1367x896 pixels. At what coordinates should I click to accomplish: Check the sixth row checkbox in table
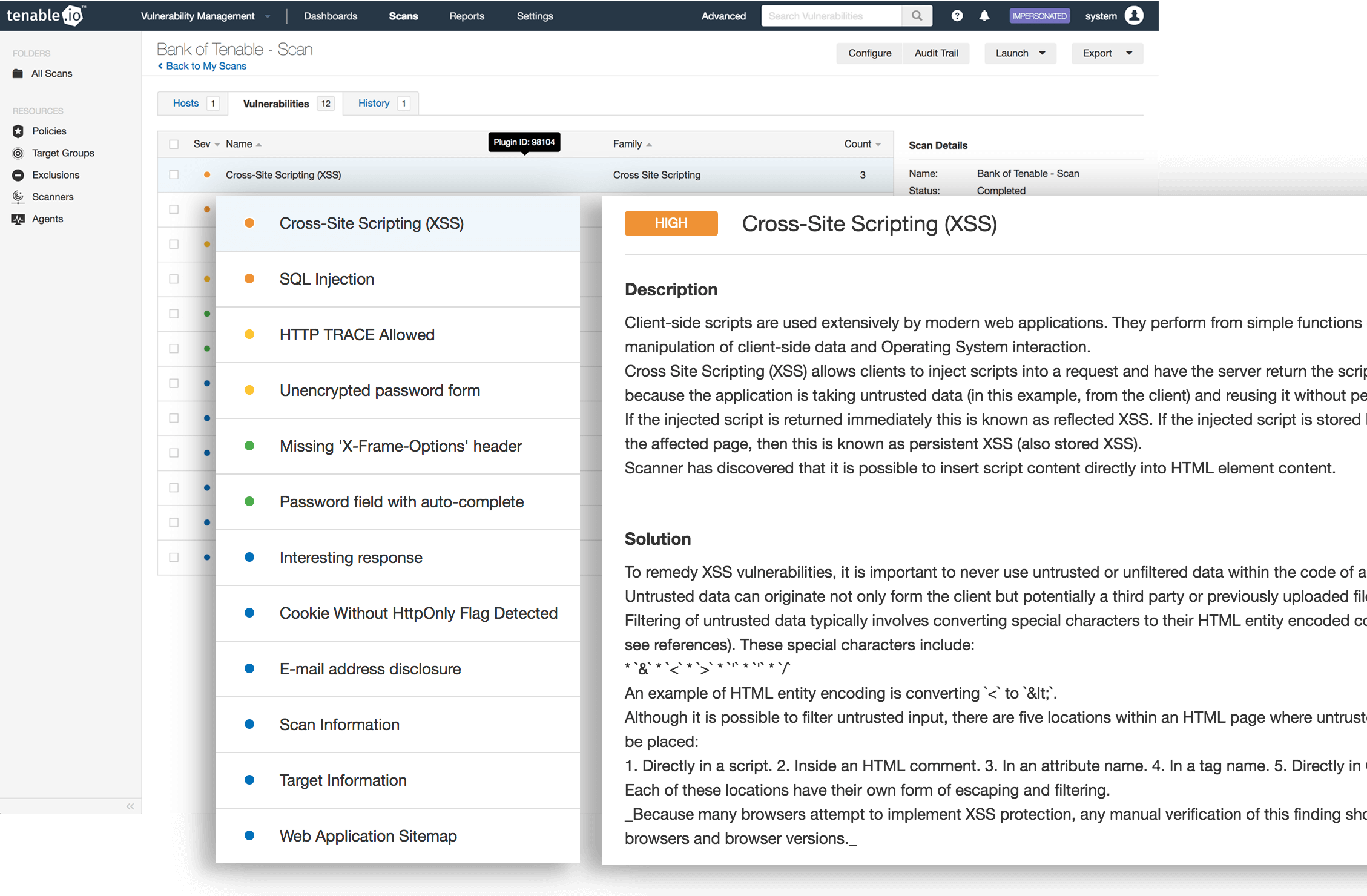pyautogui.click(x=174, y=349)
